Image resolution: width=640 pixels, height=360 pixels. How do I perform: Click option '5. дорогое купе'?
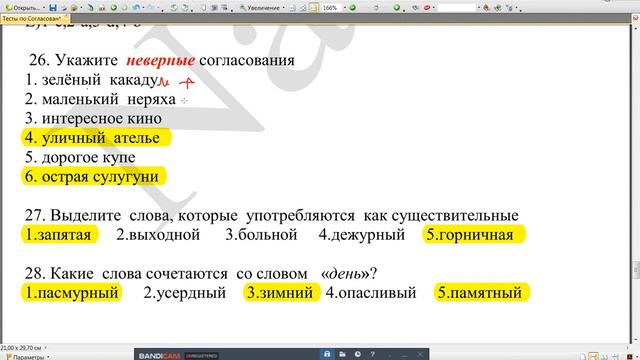tap(80, 157)
